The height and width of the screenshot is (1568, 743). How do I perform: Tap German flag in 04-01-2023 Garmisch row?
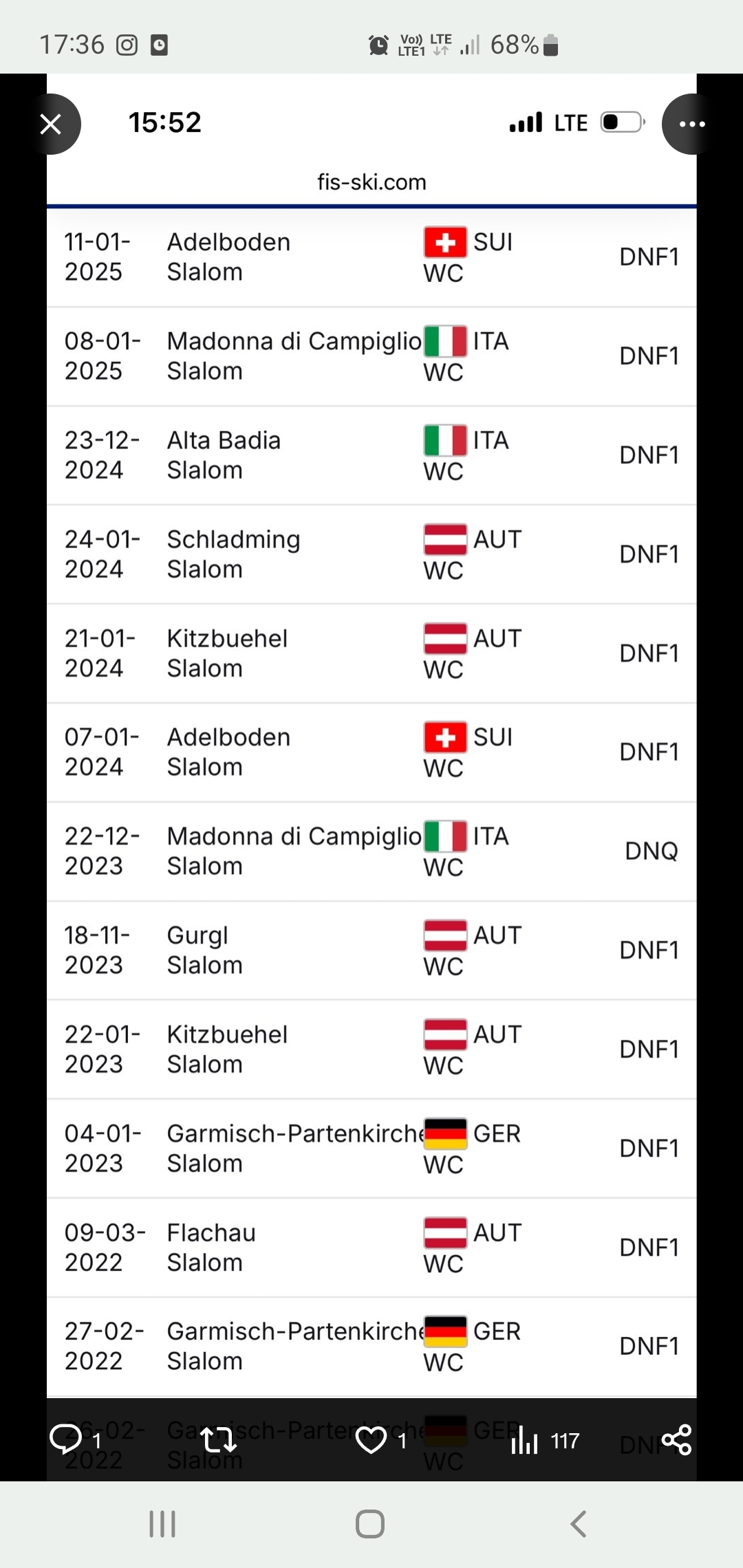pyautogui.click(x=445, y=1133)
